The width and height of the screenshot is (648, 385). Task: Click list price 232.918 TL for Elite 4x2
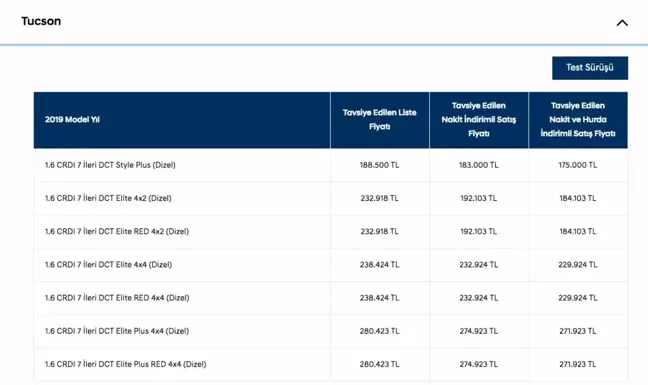[x=379, y=198]
